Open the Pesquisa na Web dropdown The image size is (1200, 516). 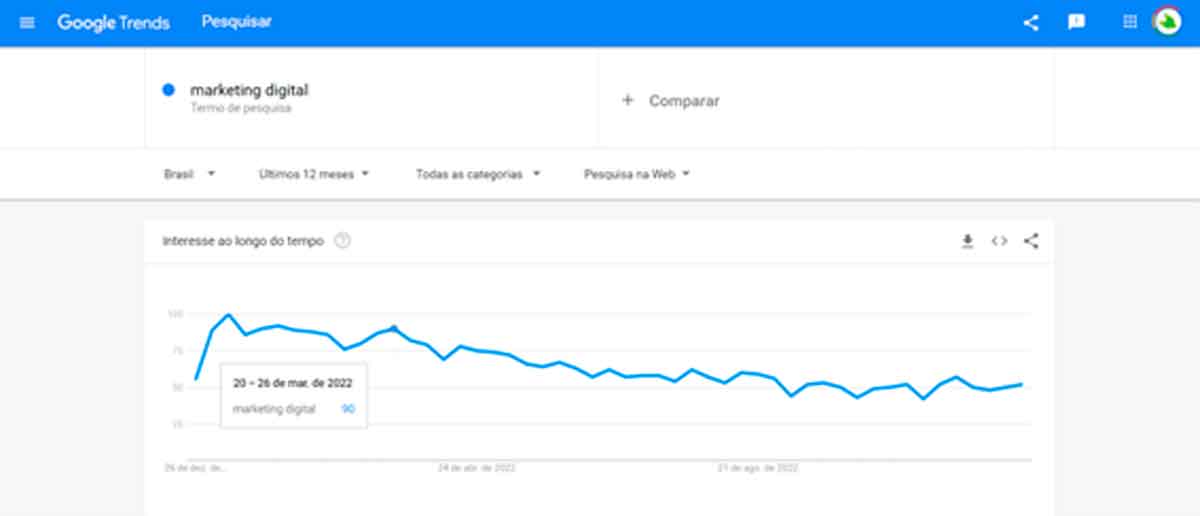pyautogui.click(x=637, y=174)
